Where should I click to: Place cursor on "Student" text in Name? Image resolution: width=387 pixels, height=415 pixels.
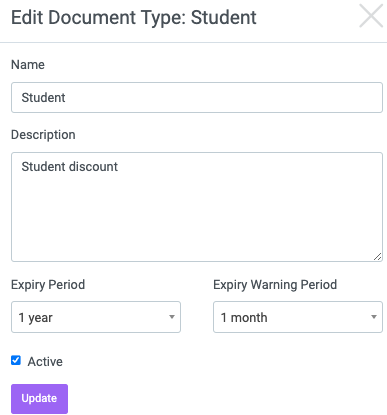tap(43, 98)
